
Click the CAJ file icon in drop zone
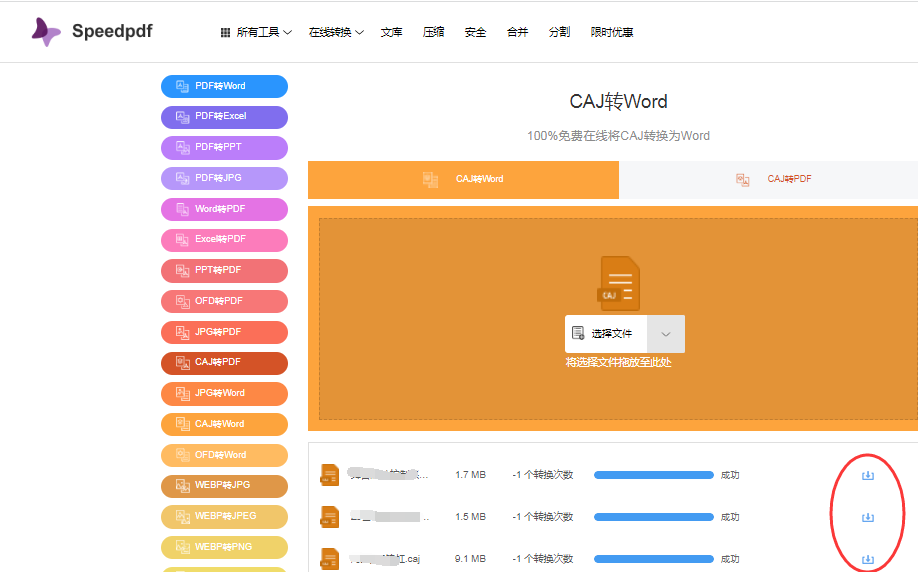(x=618, y=283)
